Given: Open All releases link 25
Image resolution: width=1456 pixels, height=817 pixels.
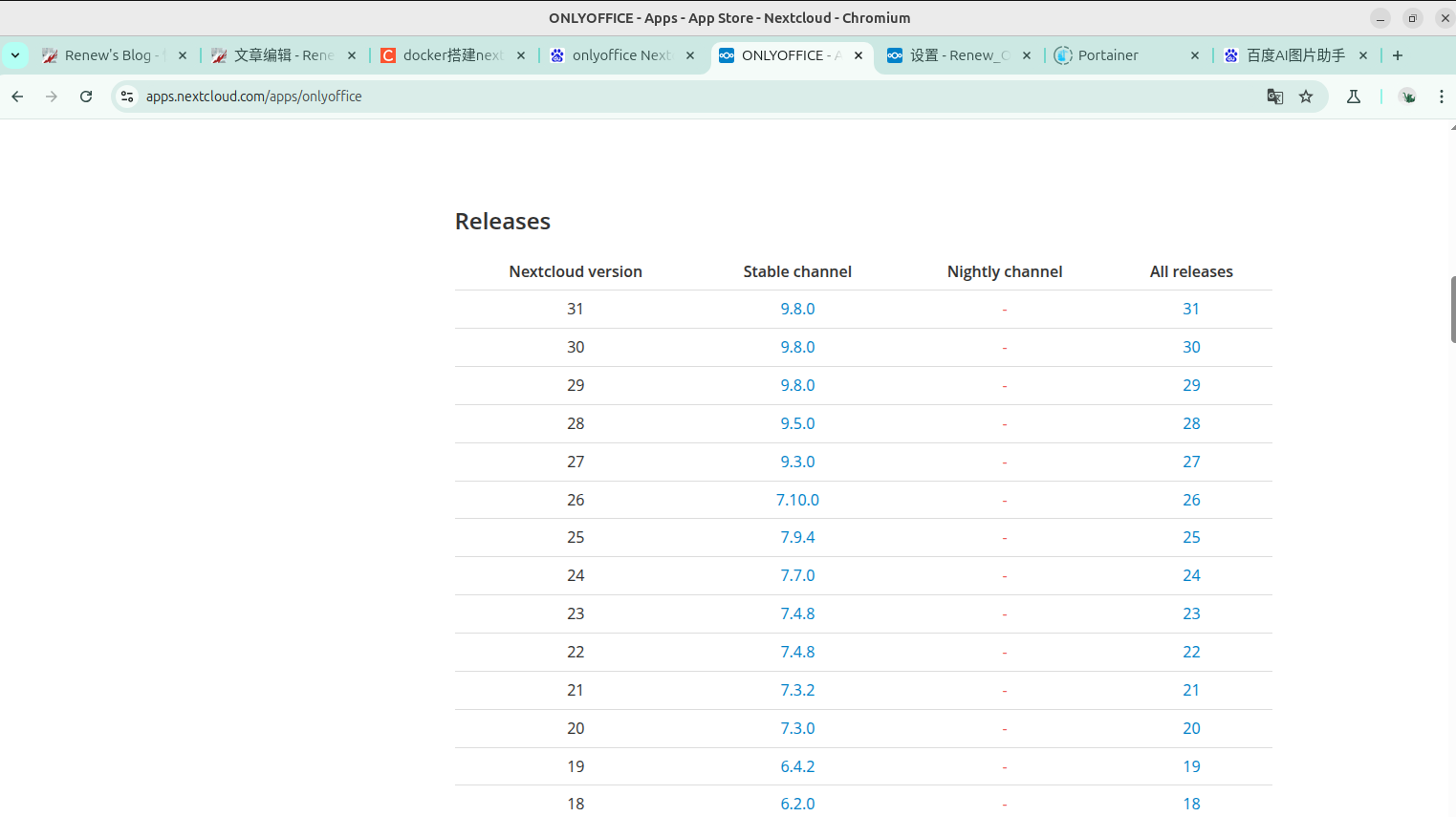Looking at the screenshot, I should (1191, 537).
